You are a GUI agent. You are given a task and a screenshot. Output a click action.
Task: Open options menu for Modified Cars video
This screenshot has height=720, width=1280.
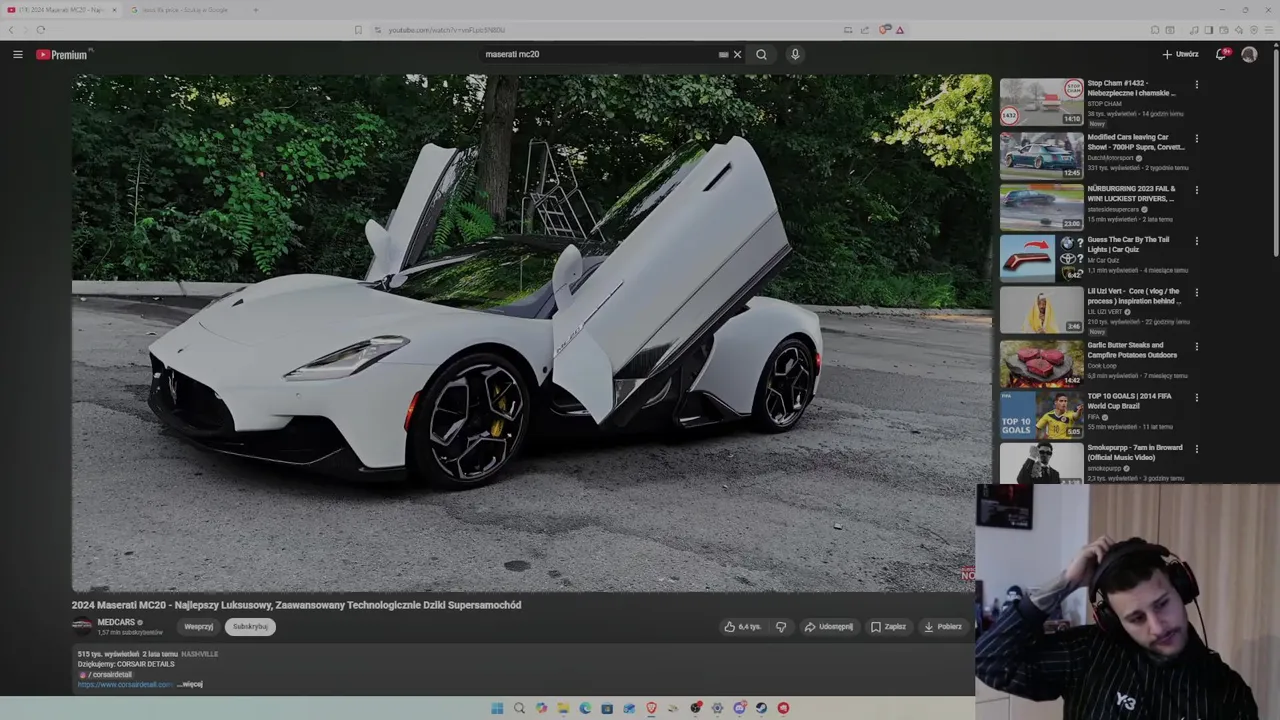pos(1196,138)
